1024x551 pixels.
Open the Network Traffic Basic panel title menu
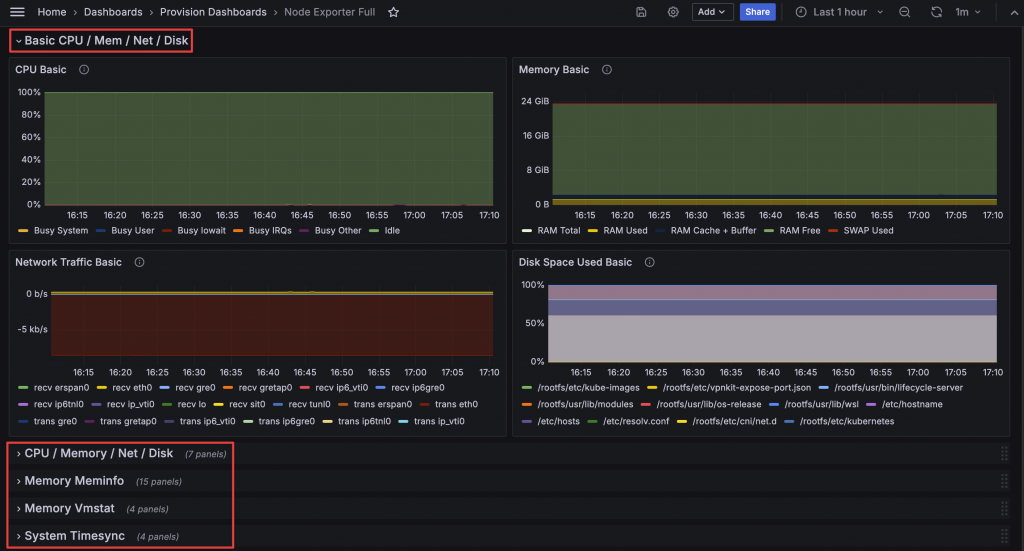[69, 262]
